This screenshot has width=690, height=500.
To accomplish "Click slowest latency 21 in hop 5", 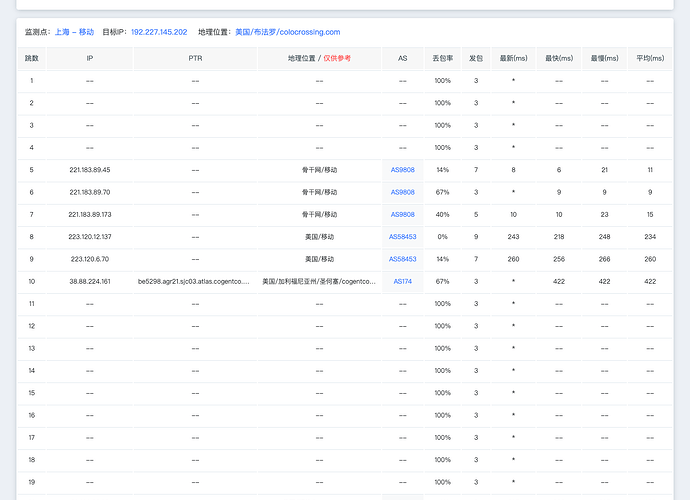I will coord(605,170).
